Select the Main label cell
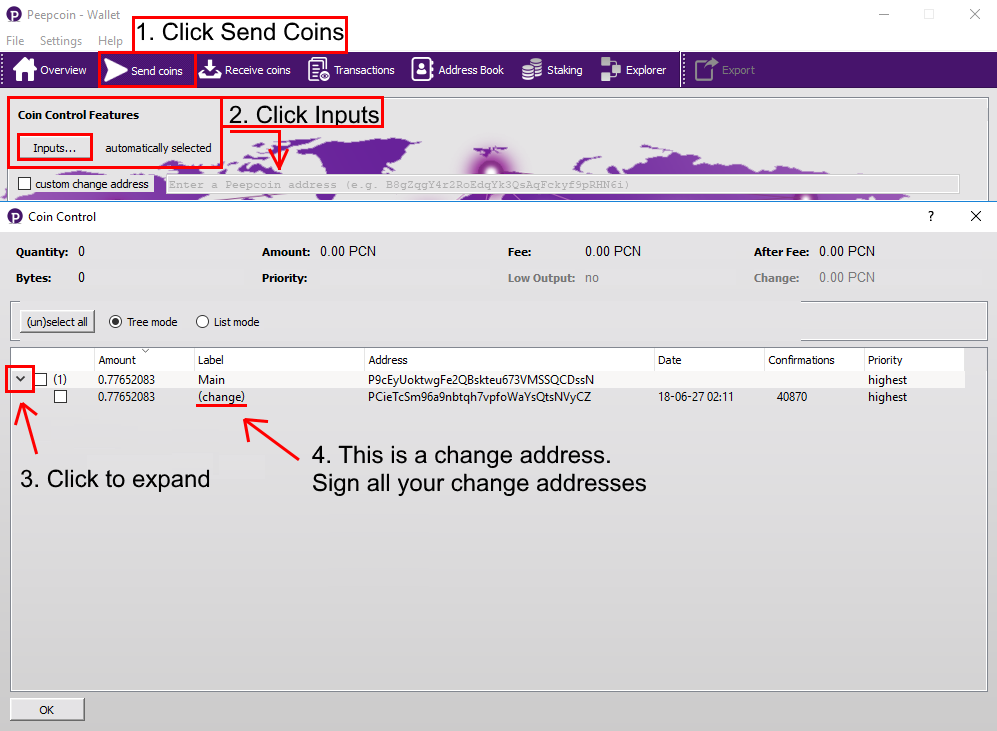Screen dimensions: 997x731 point(211,379)
